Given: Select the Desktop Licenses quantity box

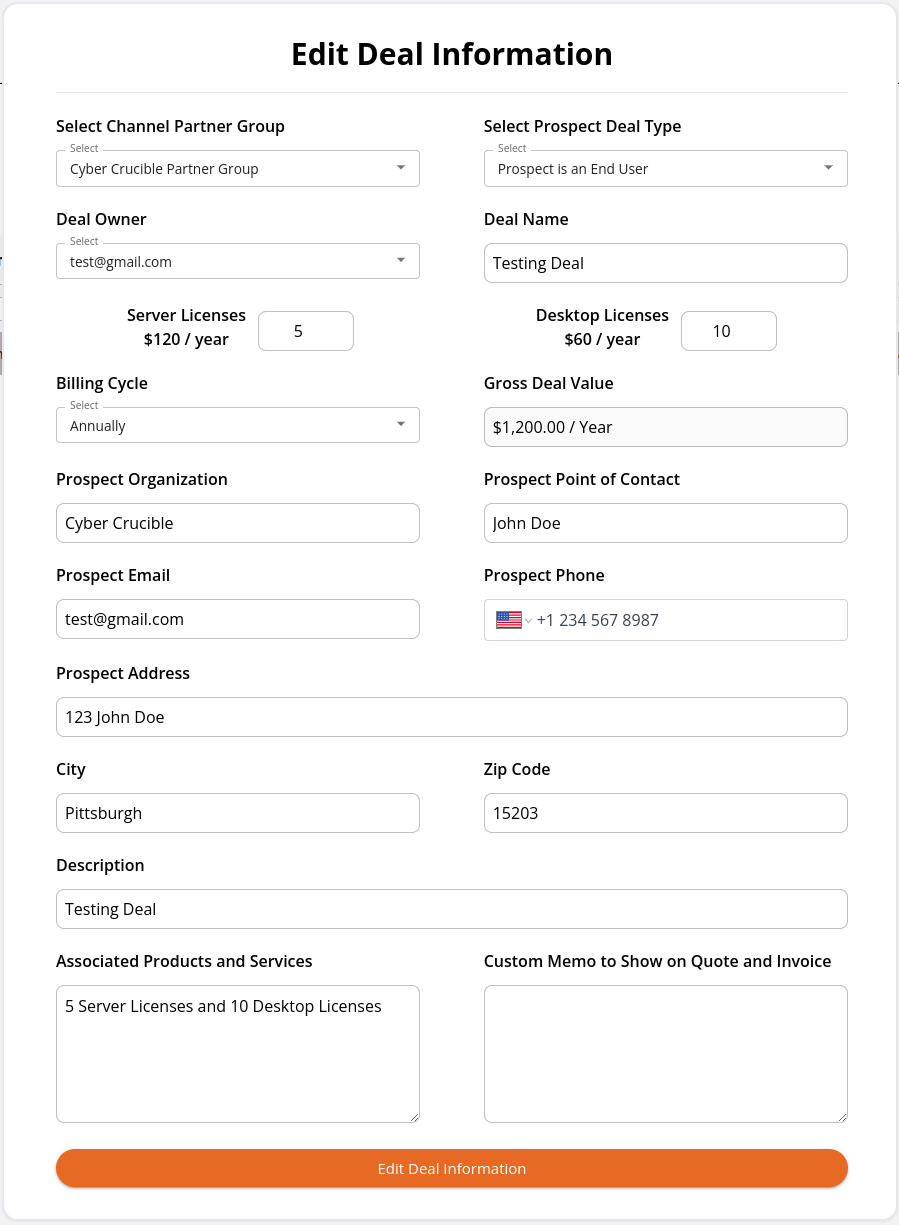Looking at the screenshot, I should 729,331.
